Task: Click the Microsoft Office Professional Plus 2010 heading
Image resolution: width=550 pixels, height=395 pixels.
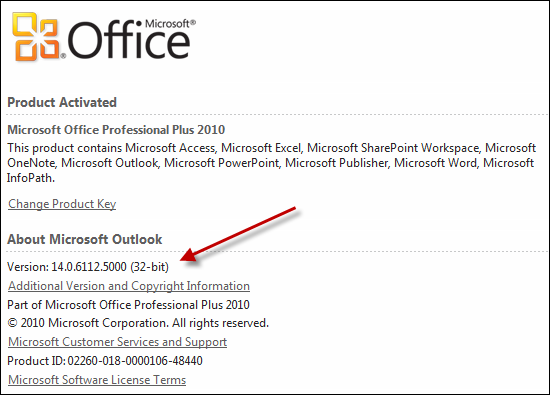Action: 116,130
